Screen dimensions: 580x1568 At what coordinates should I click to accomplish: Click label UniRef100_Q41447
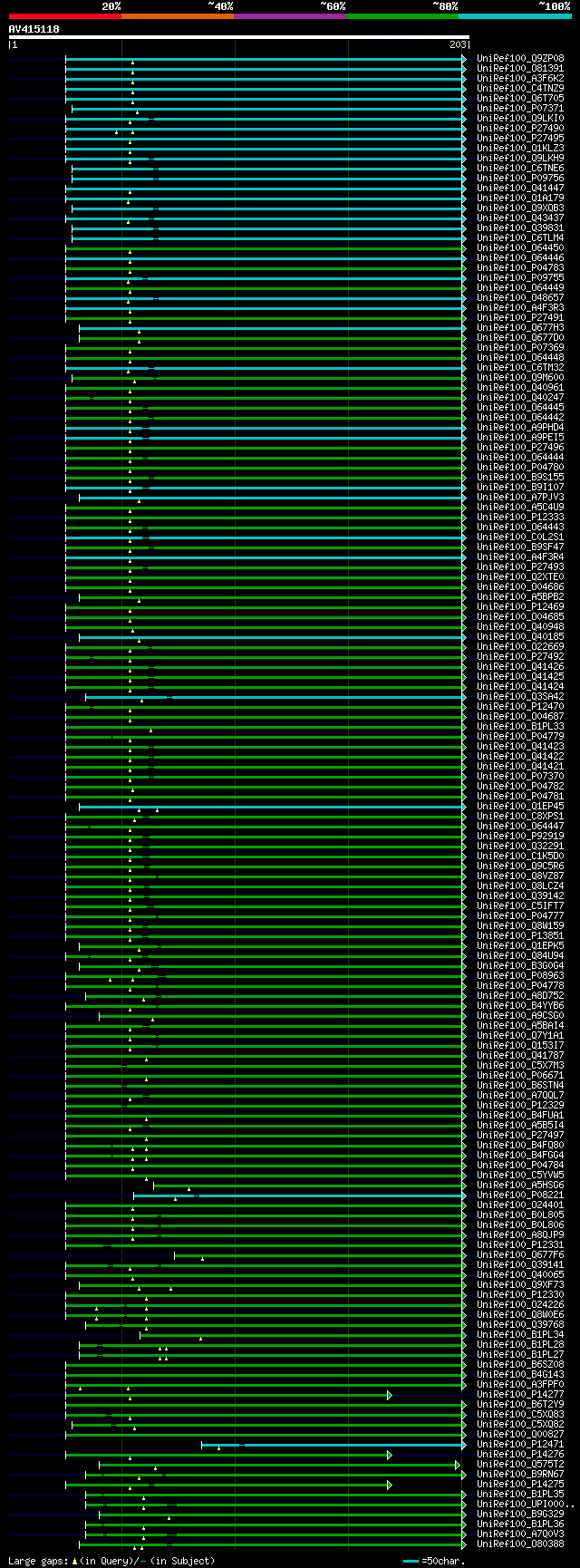coord(520,188)
